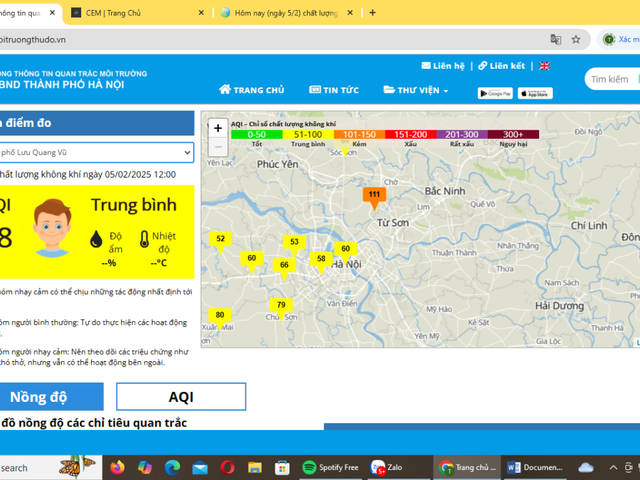This screenshot has height=480, width=640.
Task: Open the Google Play store badge
Action: pos(495,93)
